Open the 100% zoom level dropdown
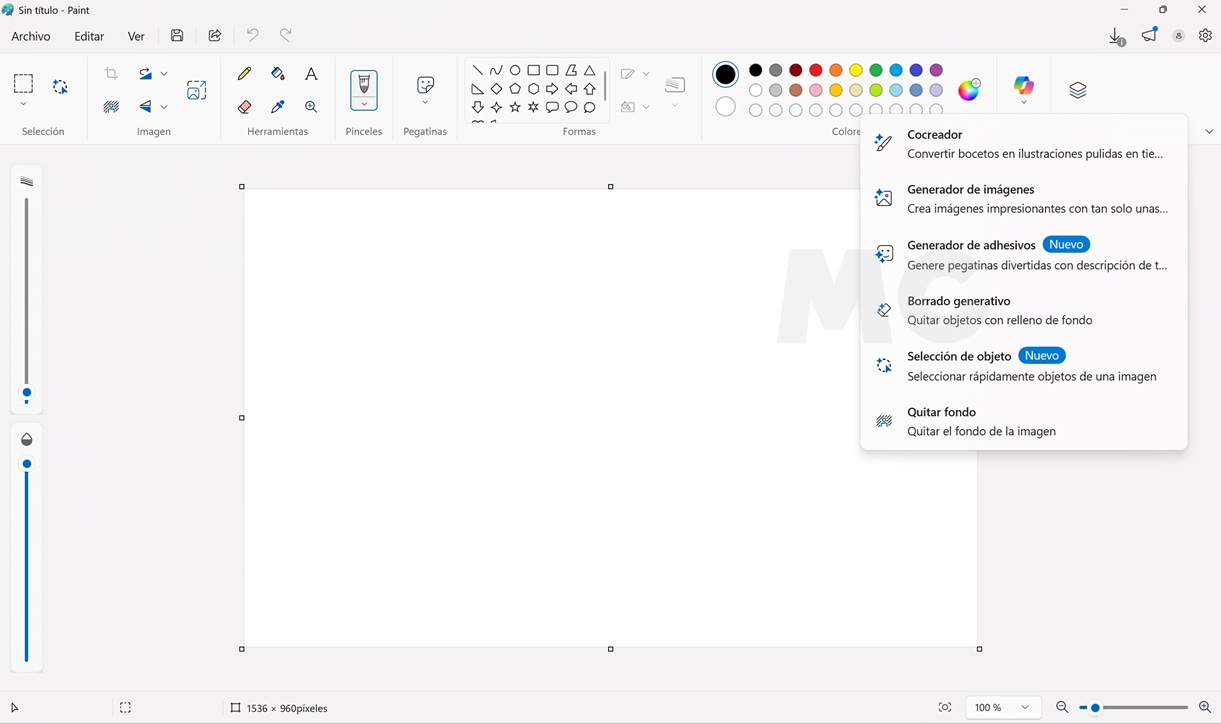 [x=1003, y=708]
